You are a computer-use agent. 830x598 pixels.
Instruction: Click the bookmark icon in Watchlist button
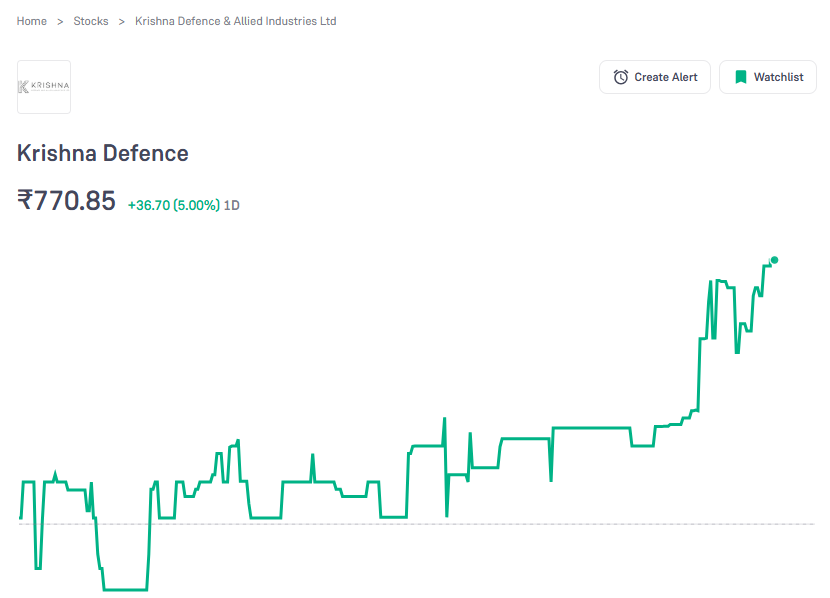(x=740, y=76)
